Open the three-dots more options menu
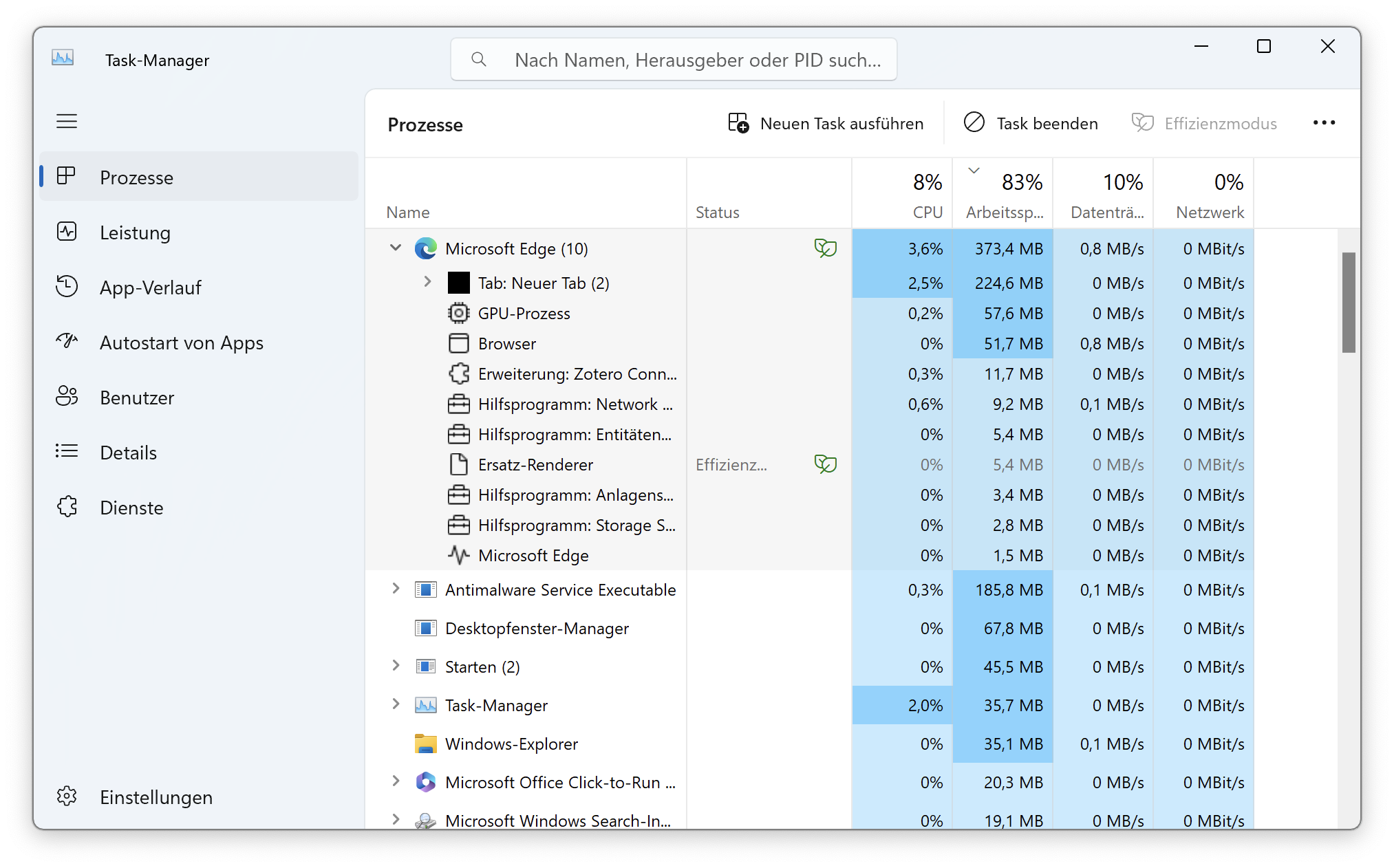1394x868 pixels. pyautogui.click(x=1324, y=123)
